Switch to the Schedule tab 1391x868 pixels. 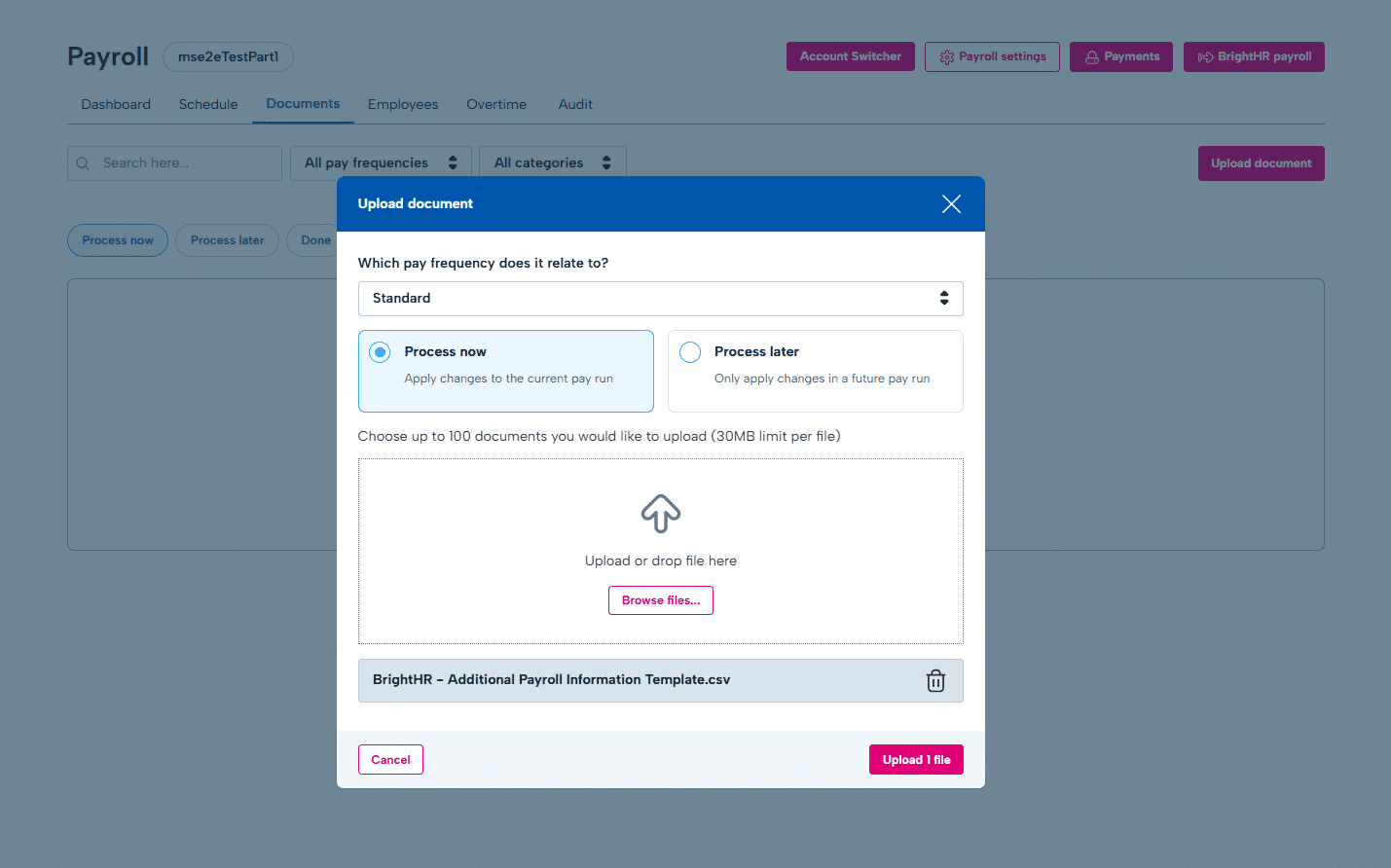tap(208, 104)
